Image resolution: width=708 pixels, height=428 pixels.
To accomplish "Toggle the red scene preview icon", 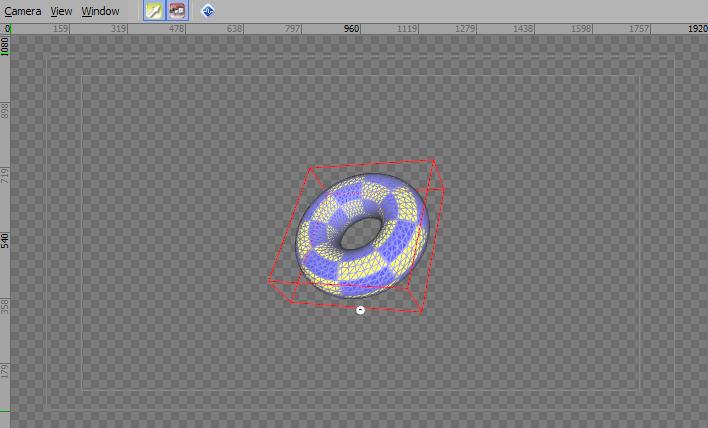I will (177, 11).
